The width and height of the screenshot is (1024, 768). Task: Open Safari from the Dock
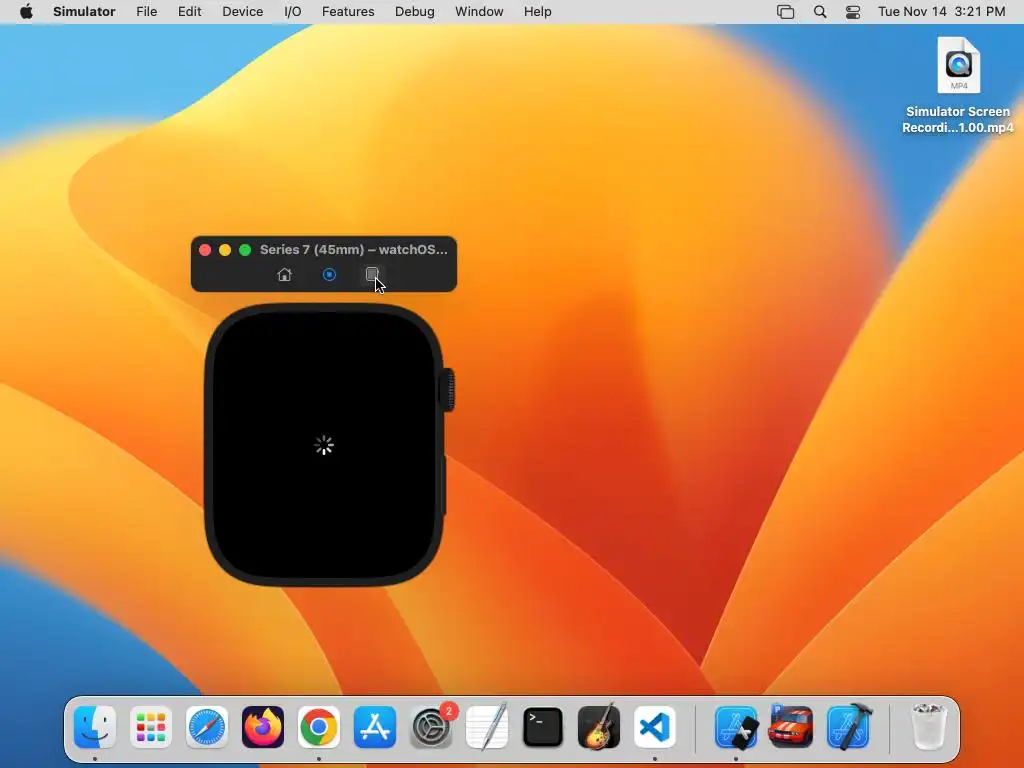pos(207,727)
